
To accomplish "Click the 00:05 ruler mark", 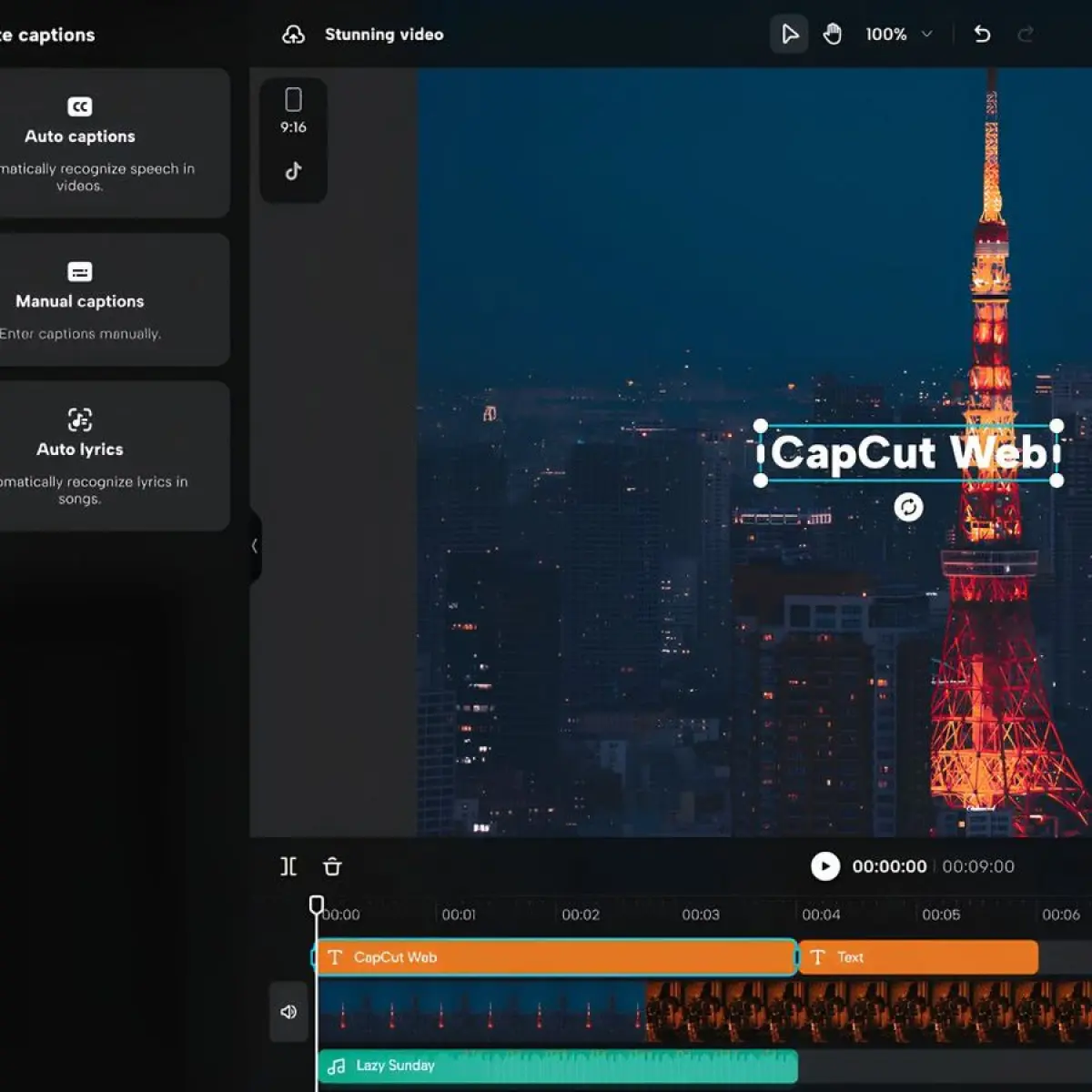I will (x=941, y=915).
